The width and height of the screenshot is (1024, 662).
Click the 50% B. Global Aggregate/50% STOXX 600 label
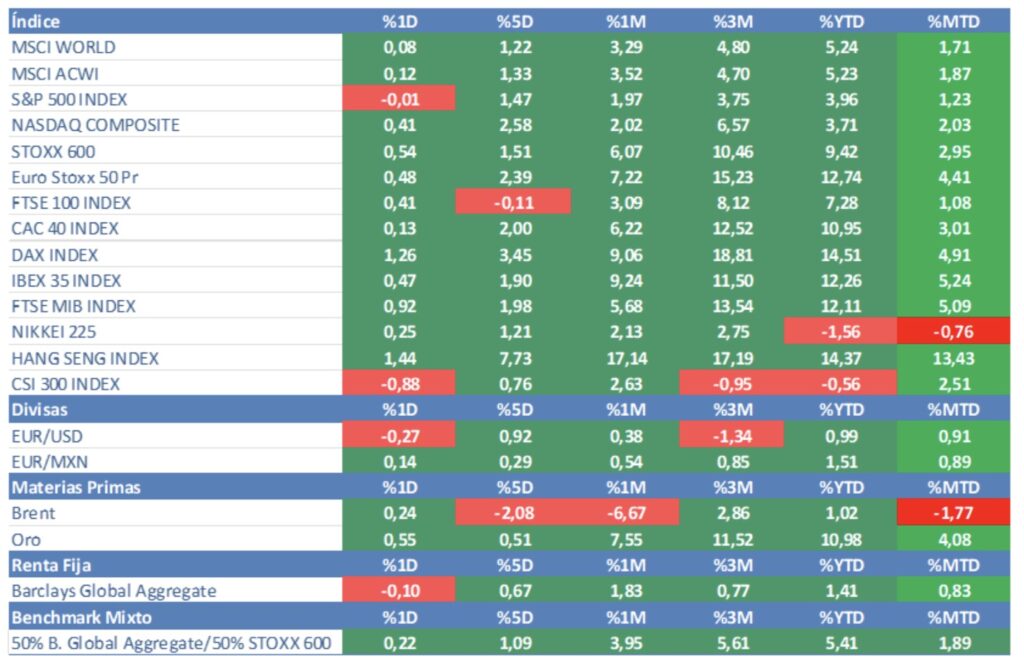[170, 643]
